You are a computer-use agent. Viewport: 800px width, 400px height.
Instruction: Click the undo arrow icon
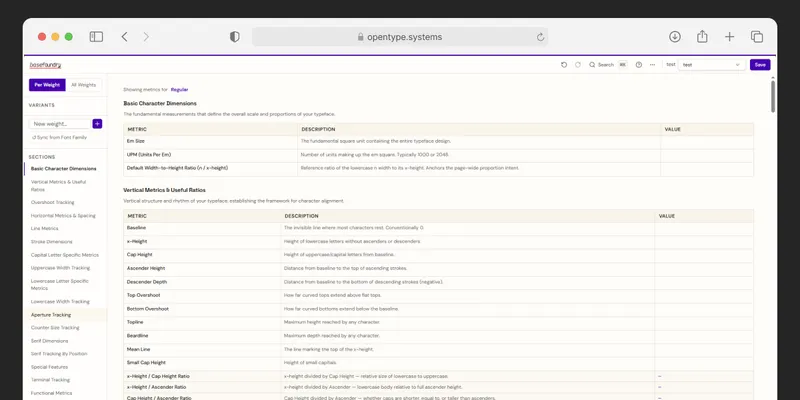pyautogui.click(x=564, y=65)
